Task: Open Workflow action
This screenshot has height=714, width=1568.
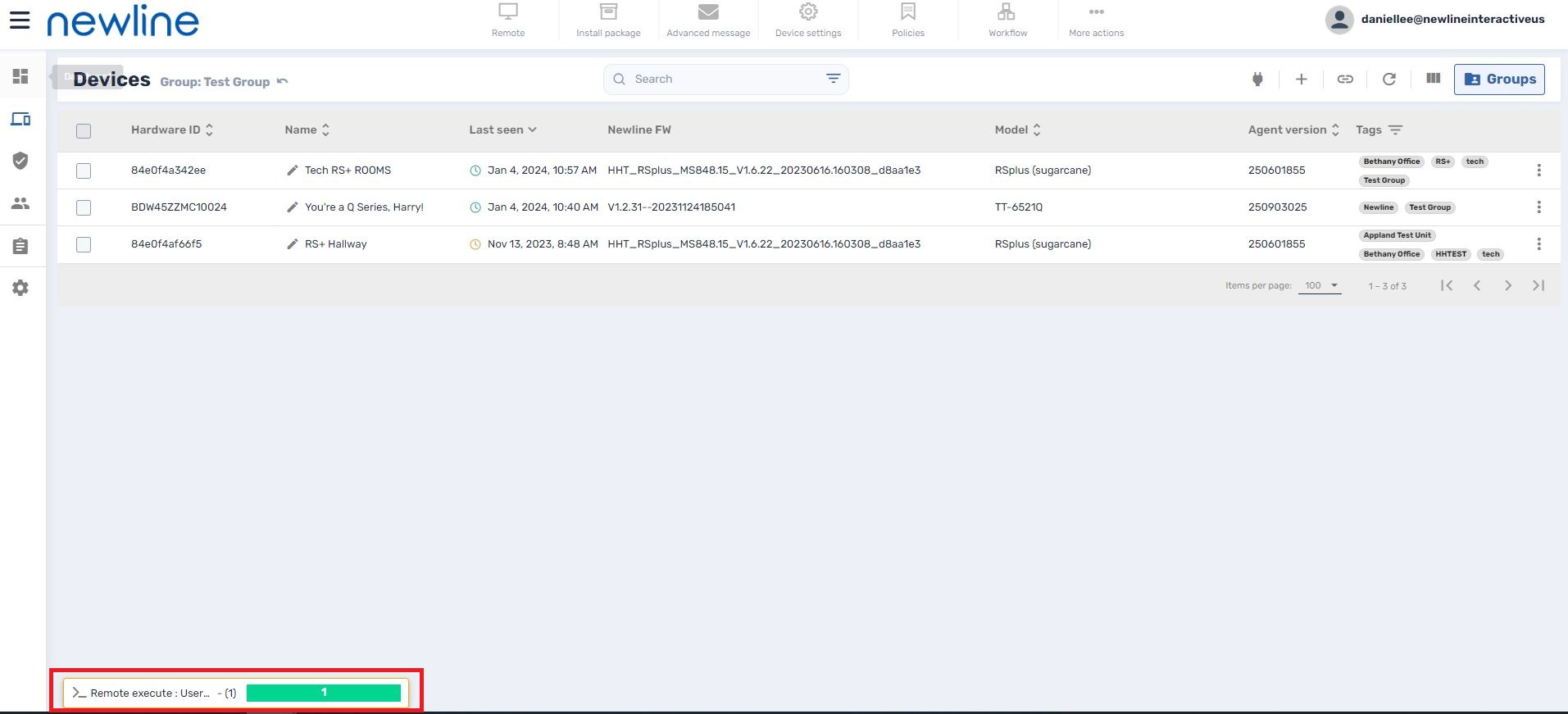Action: (x=1007, y=21)
